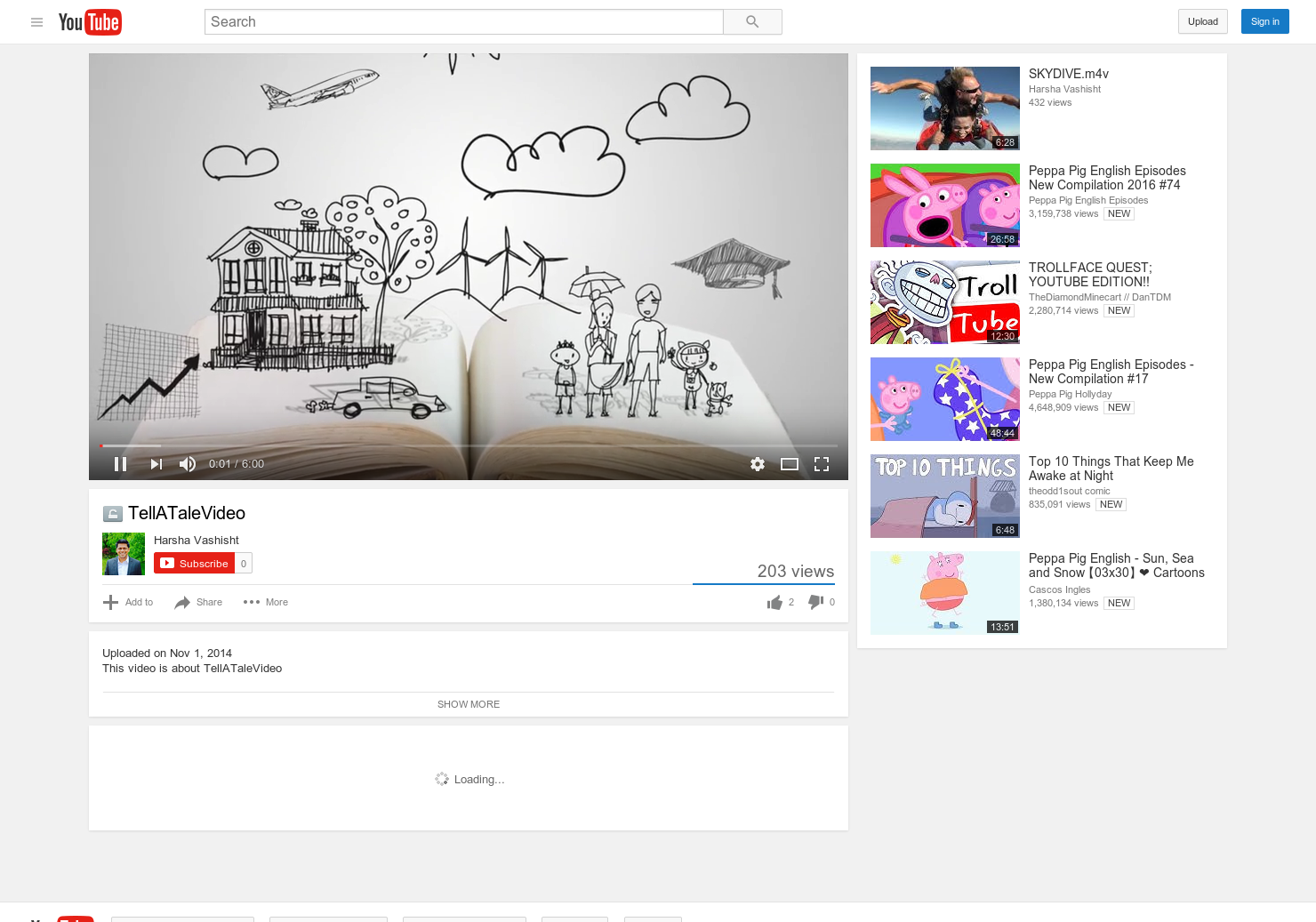1316x922 pixels.
Task: Open Top 10 Things thumbnail
Action: coord(945,496)
